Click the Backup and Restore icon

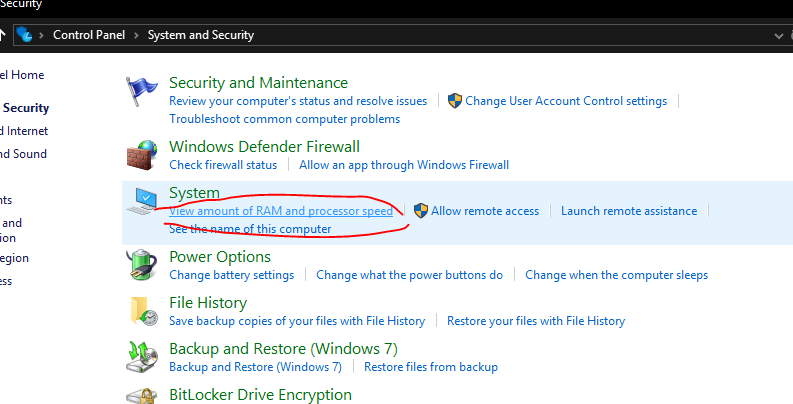tap(142, 357)
